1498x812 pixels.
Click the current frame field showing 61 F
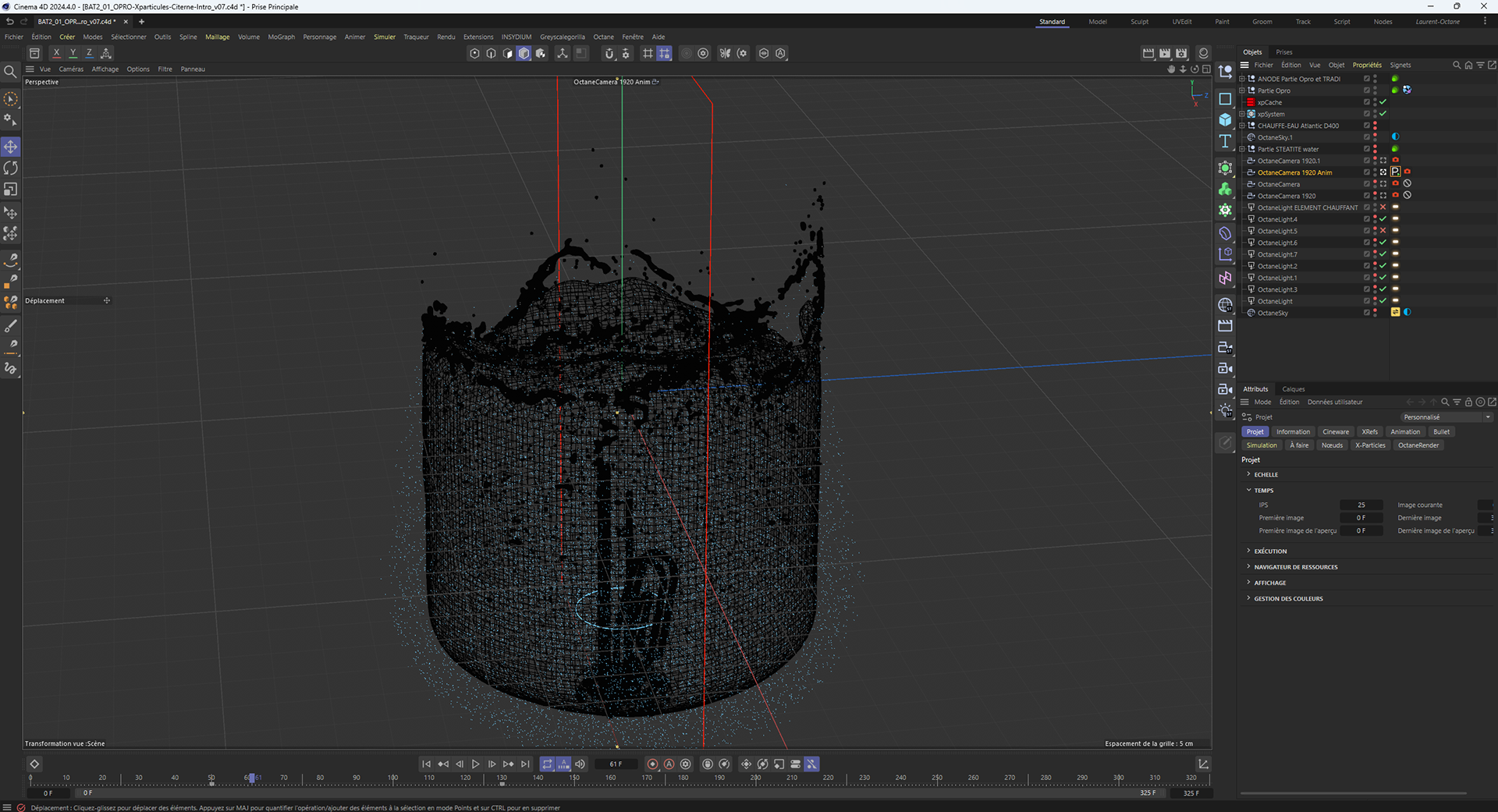[616, 764]
